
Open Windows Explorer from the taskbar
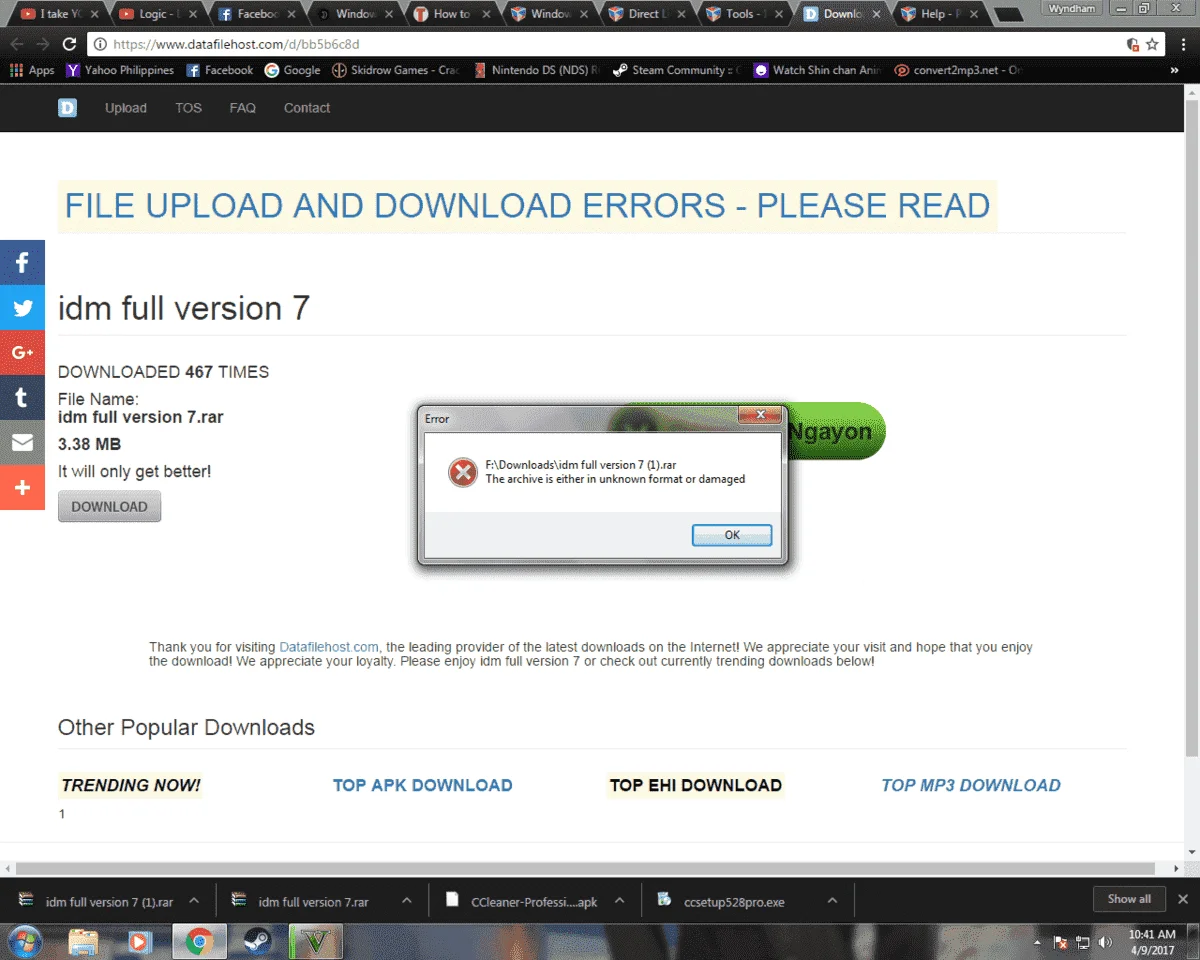coord(84,941)
